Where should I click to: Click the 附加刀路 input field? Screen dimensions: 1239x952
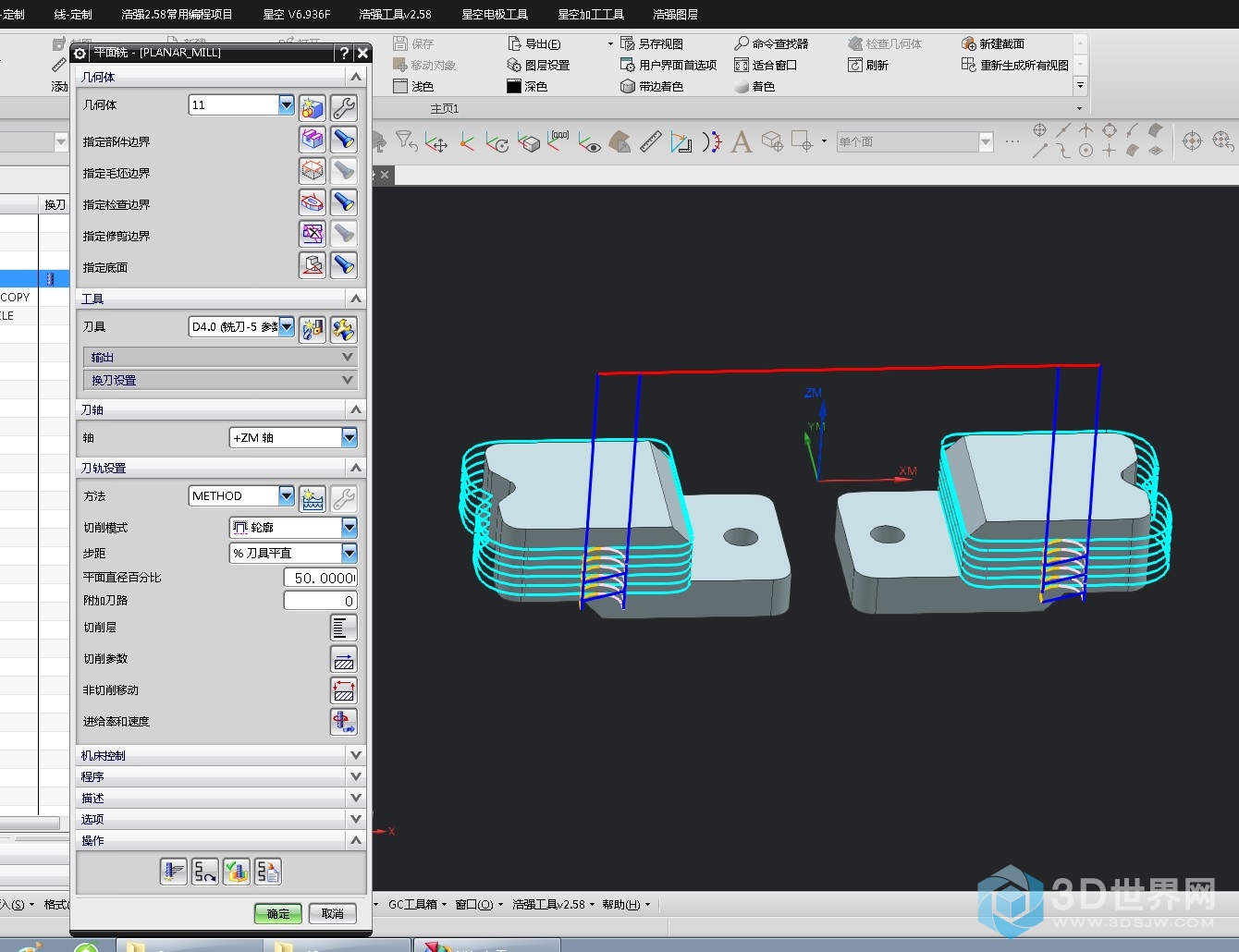320,601
